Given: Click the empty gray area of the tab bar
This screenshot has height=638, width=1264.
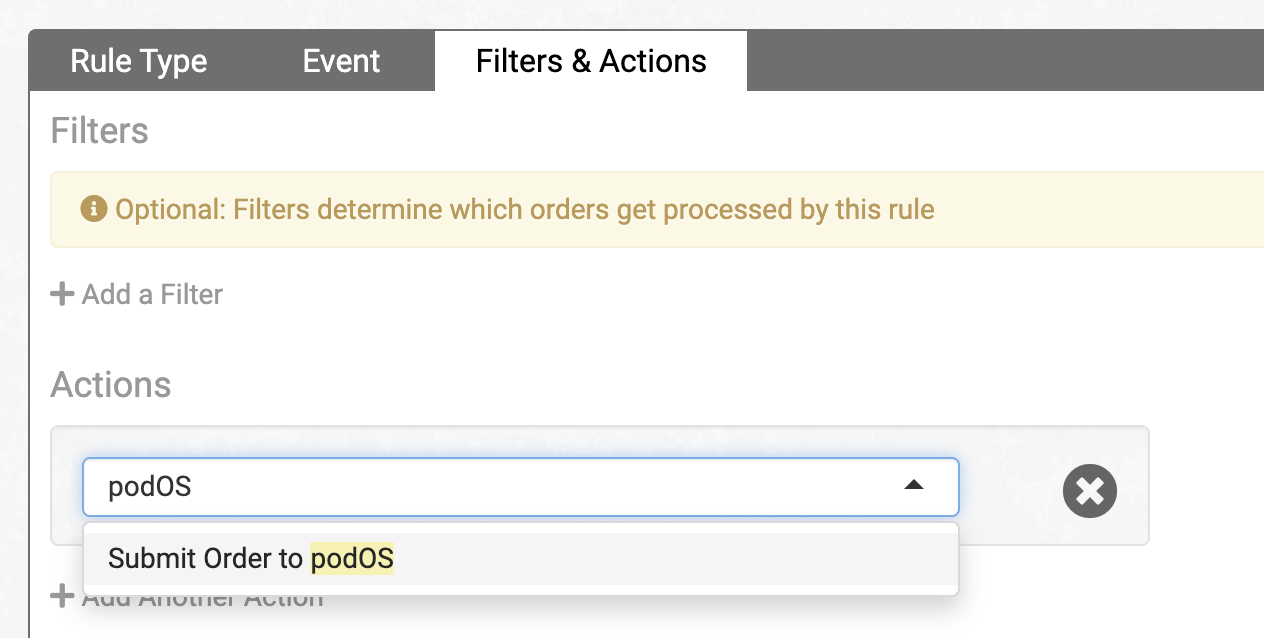Looking at the screenshot, I should [x=1000, y=61].
